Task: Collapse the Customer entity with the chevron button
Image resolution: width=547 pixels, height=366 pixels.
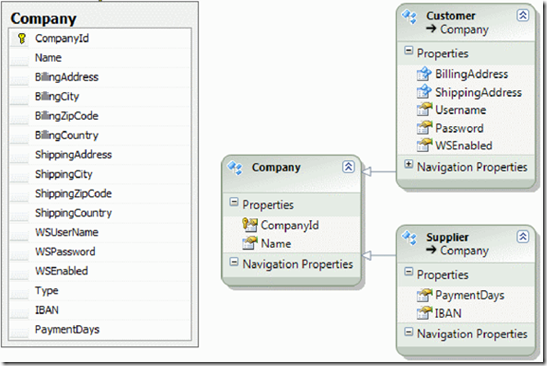Action: point(523,15)
